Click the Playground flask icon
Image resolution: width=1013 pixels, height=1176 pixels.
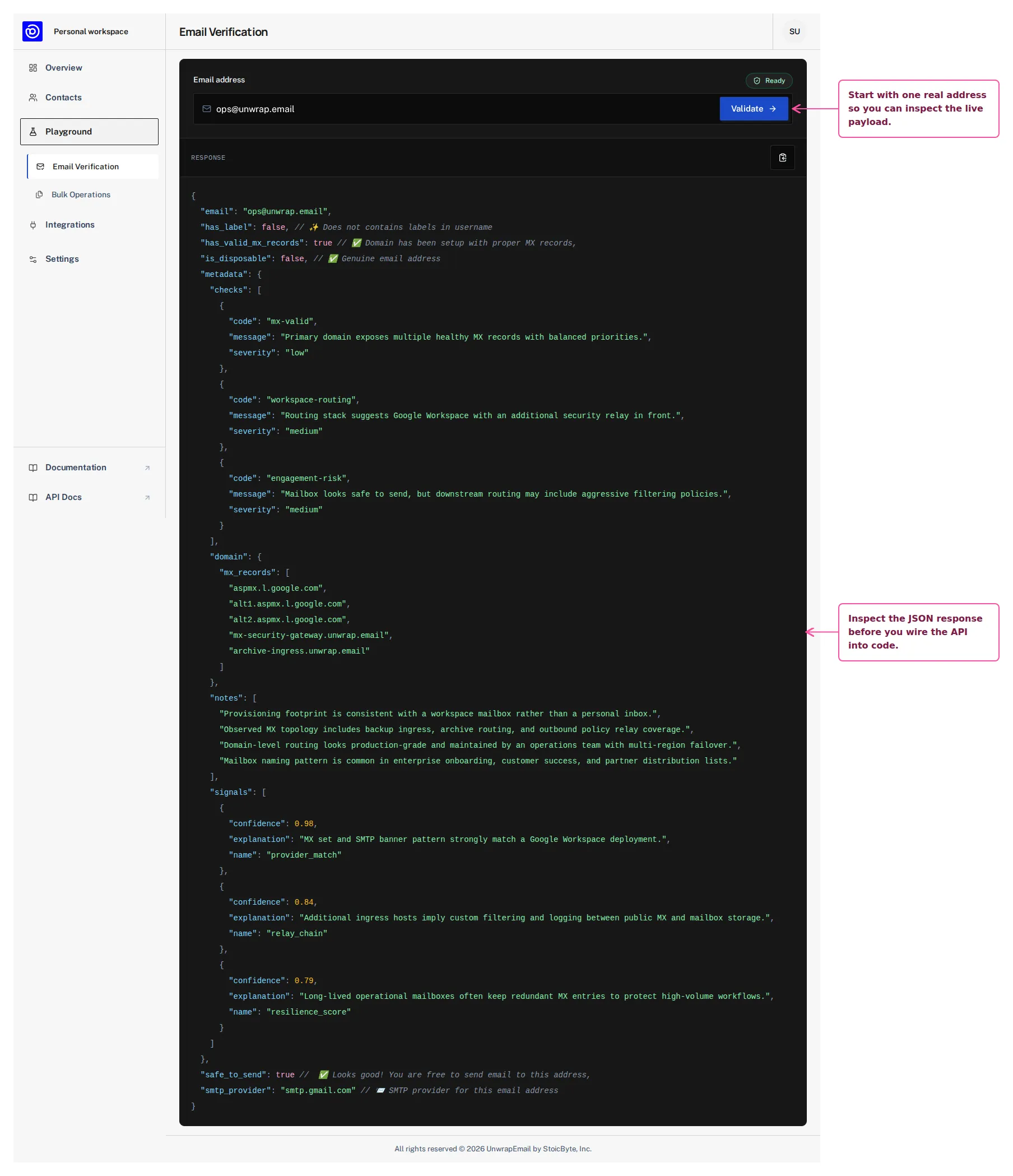33,132
